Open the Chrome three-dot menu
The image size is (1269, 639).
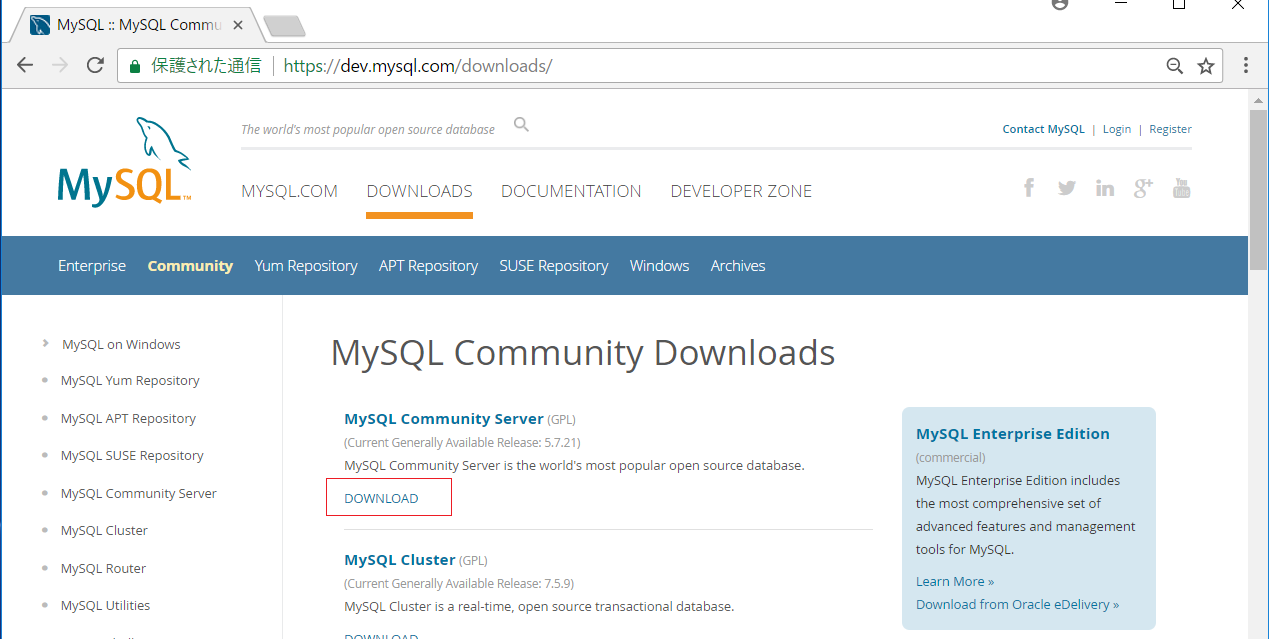[1245, 65]
